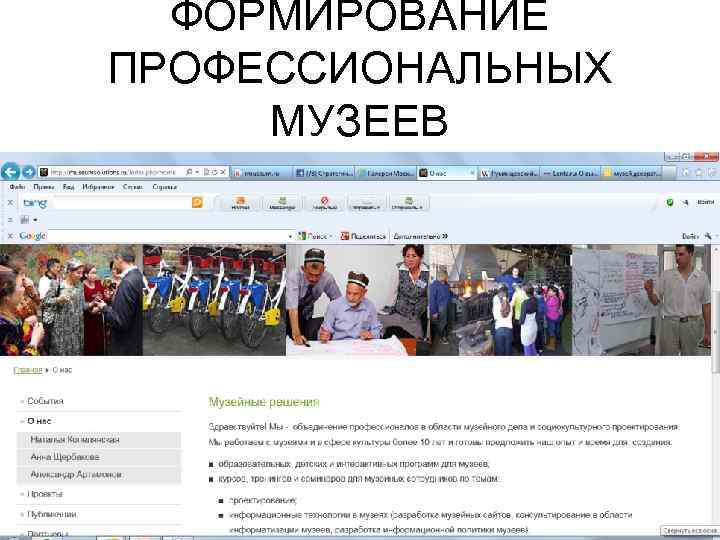Click the first Bing toolbar mail icon
The width and height of the screenshot is (720, 540).
click(x=240, y=202)
